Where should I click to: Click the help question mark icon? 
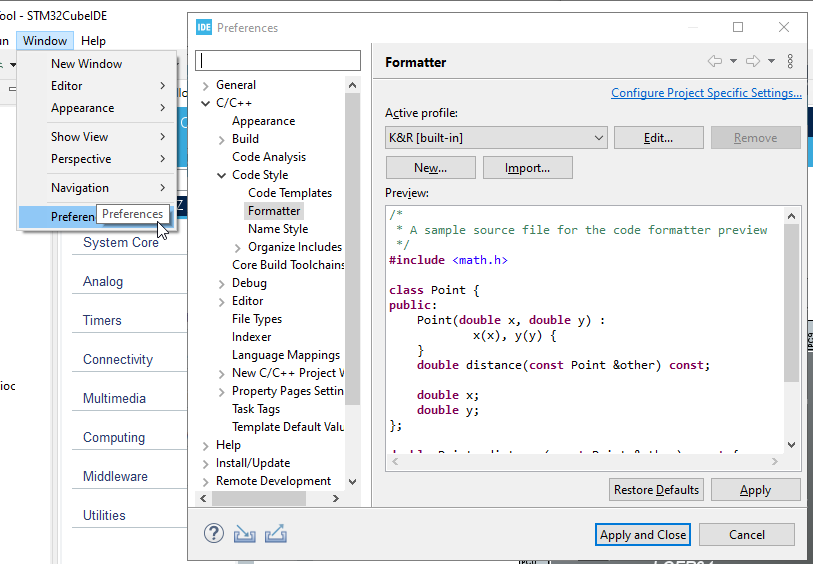click(214, 534)
